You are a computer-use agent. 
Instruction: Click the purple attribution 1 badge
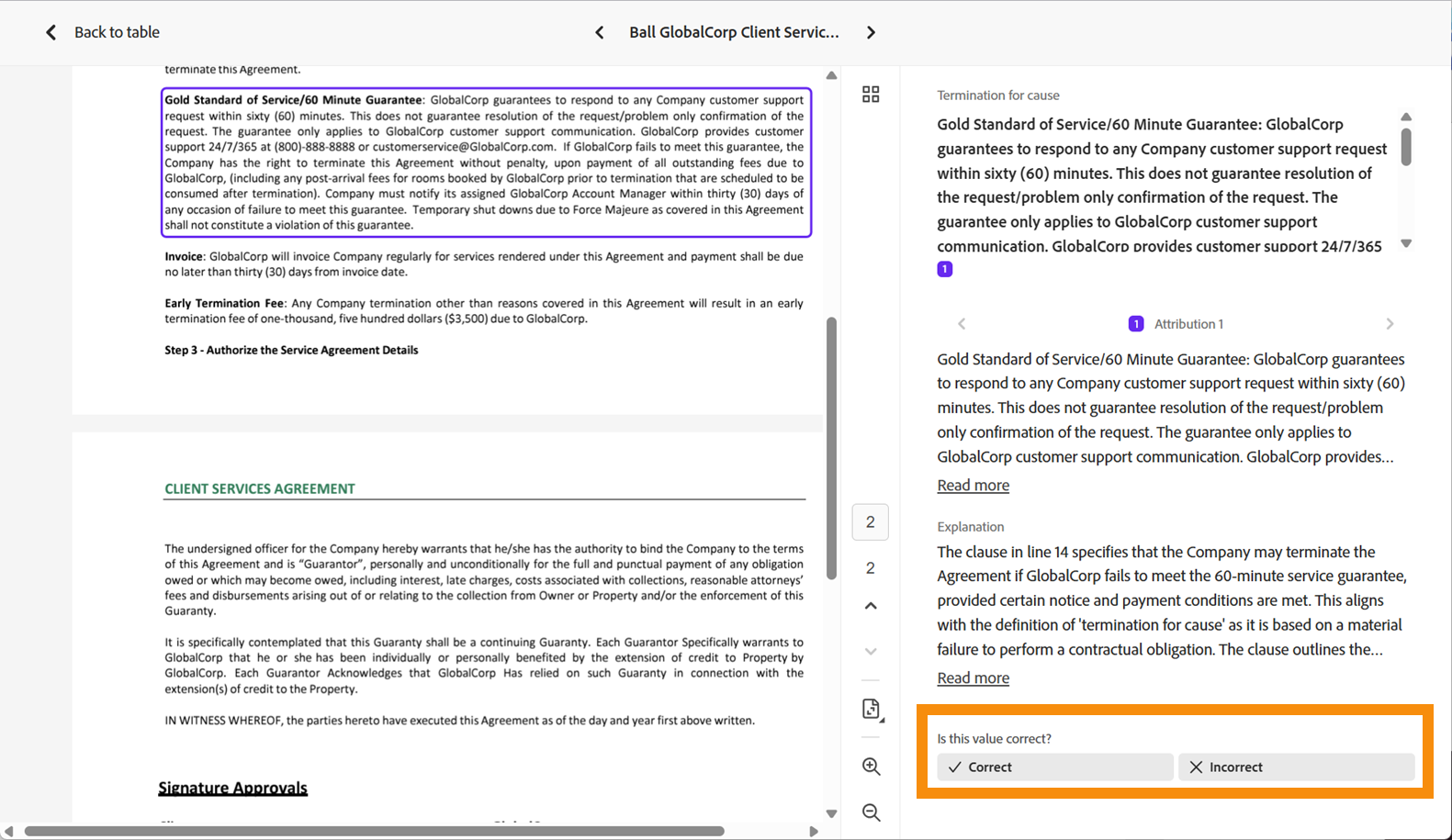[944, 269]
